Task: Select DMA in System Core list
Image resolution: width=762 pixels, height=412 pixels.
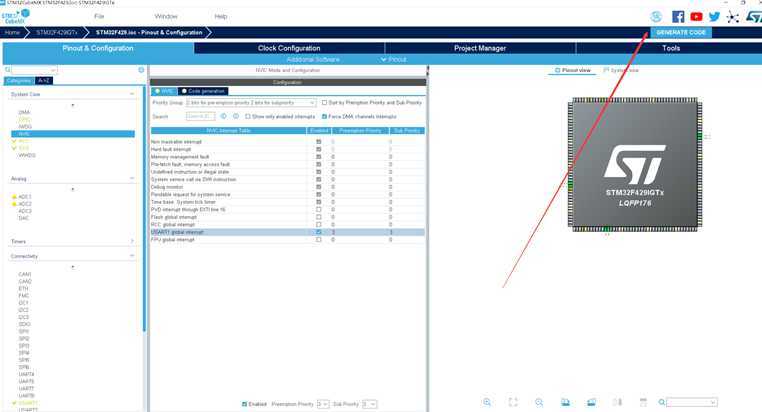Action: (x=24, y=112)
